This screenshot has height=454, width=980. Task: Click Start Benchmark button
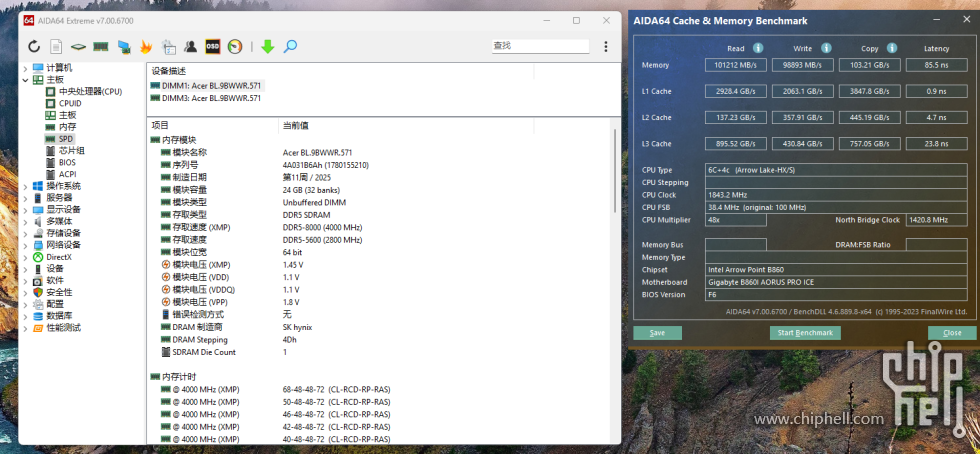(x=805, y=333)
